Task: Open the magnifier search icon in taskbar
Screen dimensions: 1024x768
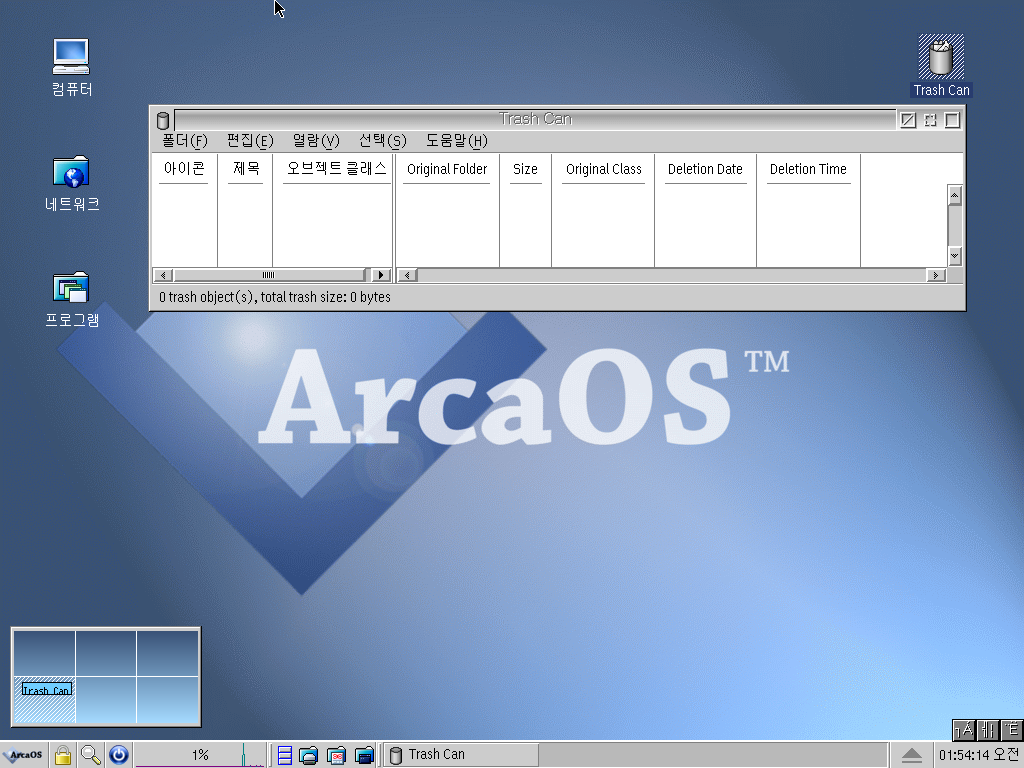Action: 91,755
